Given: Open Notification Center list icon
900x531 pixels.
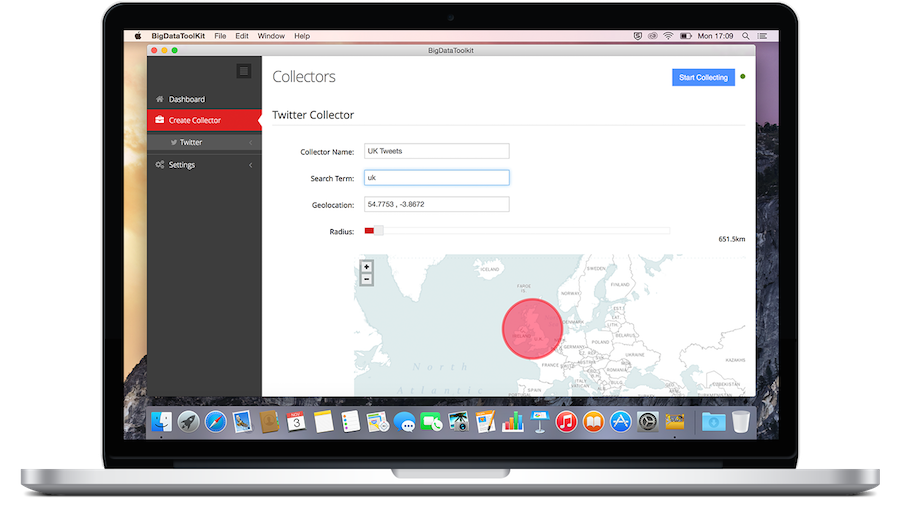Looking at the screenshot, I should (762, 36).
